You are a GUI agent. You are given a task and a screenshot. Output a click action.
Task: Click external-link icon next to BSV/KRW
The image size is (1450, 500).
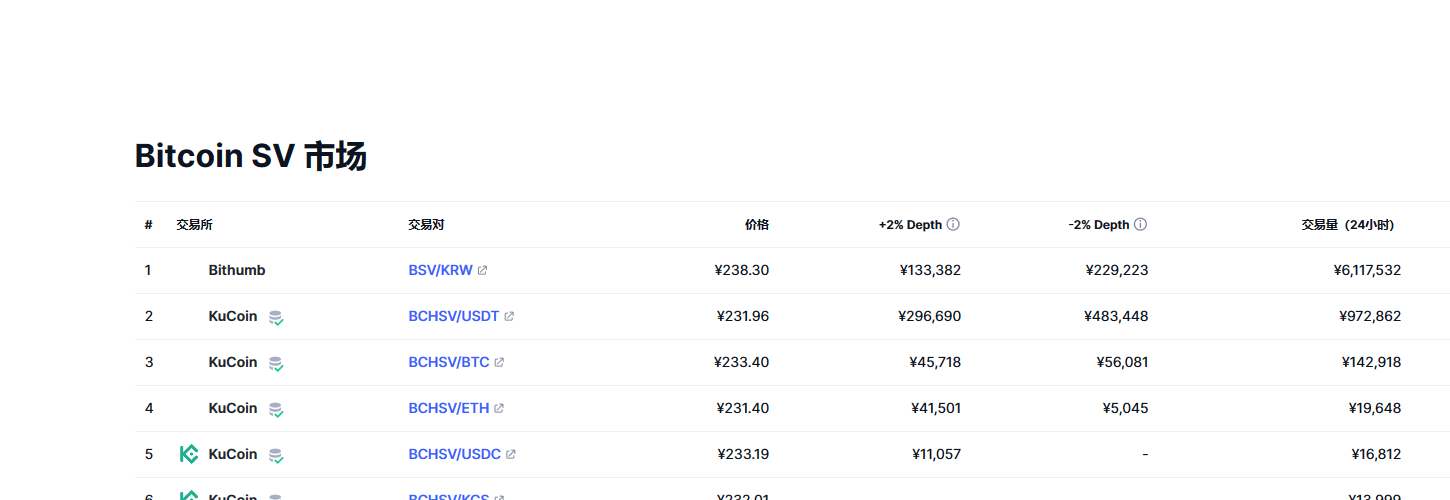[482, 270]
